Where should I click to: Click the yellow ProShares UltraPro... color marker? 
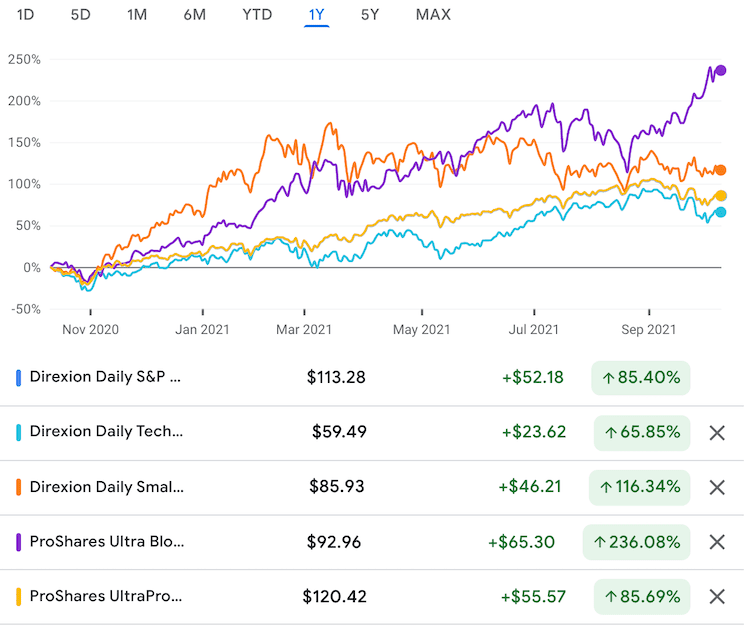coord(18,597)
